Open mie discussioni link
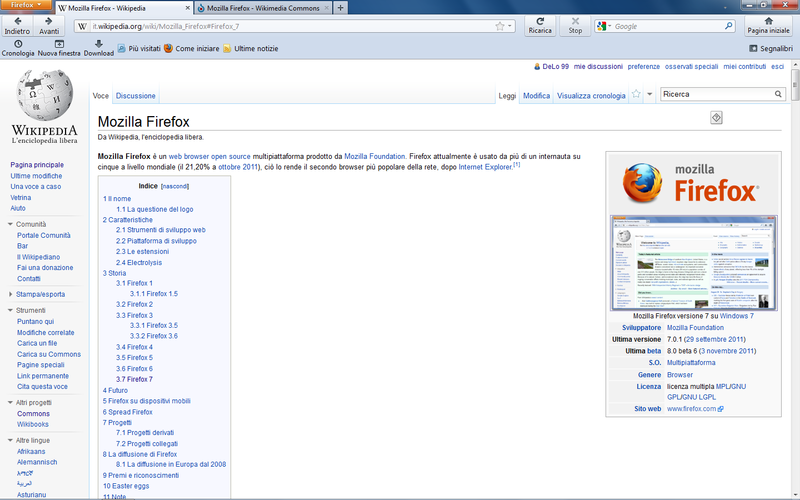The width and height of the screenshot is (800, 500). [598, 66]
